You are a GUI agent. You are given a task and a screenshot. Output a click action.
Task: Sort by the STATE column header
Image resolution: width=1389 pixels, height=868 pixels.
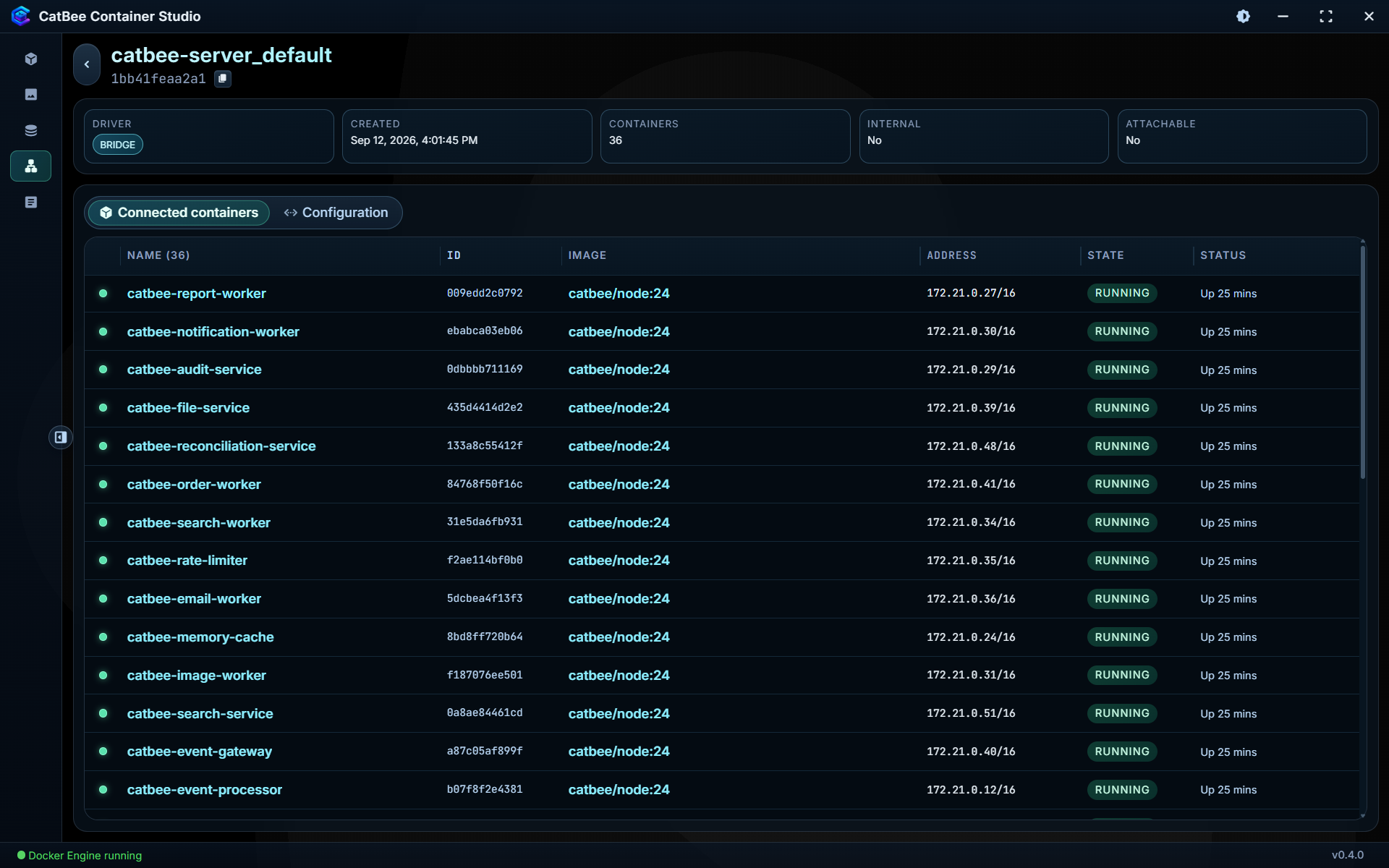pos(1105,255)
